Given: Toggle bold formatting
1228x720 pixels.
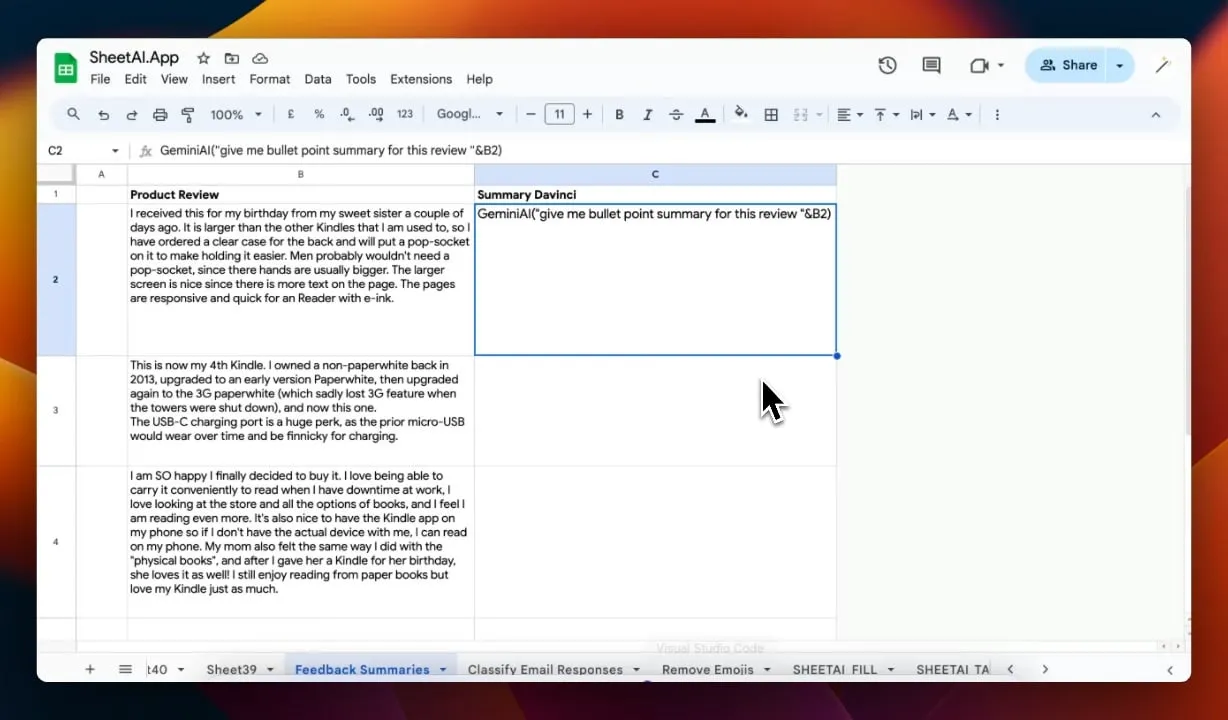Looking at the screenshot, I should click(619, 114).
